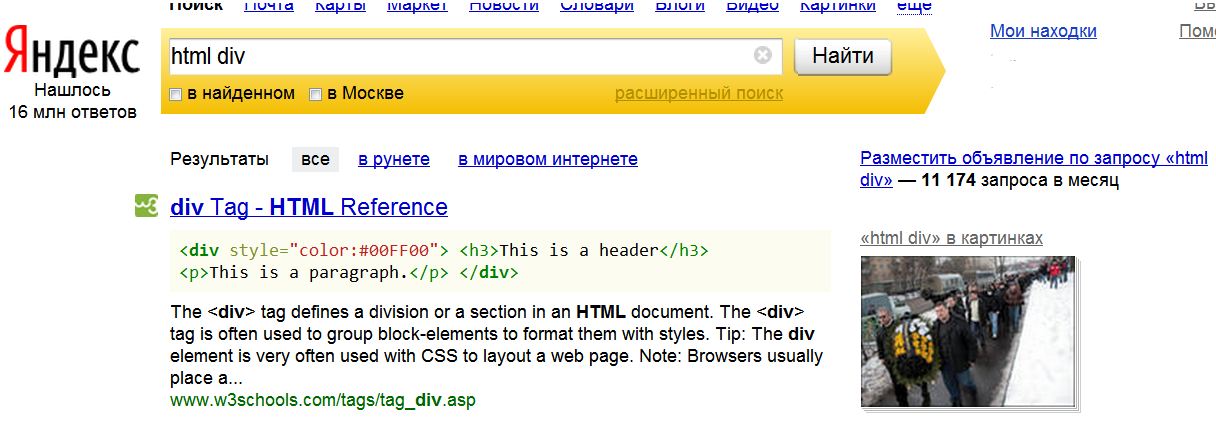Click the w3schools favicon beside the result
Image resolution: width=1216 pixels, height=421 pixels.
147,206
